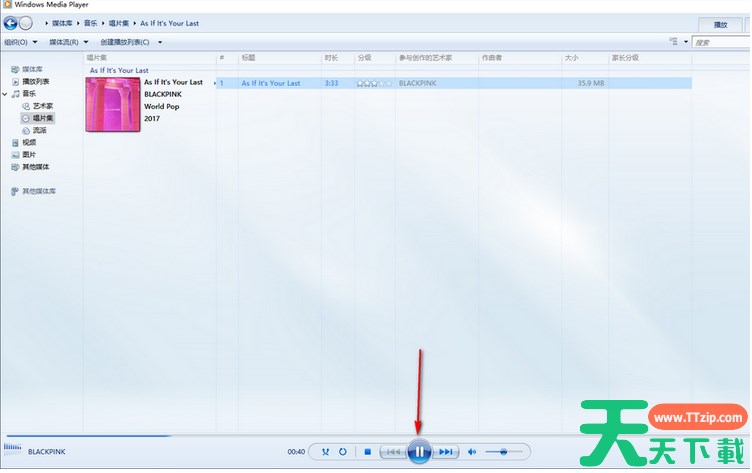The height and width of the screenshot is (473, 752).
Task: Click the now-playing visualizer icon
Action: [x=12, y=448]
